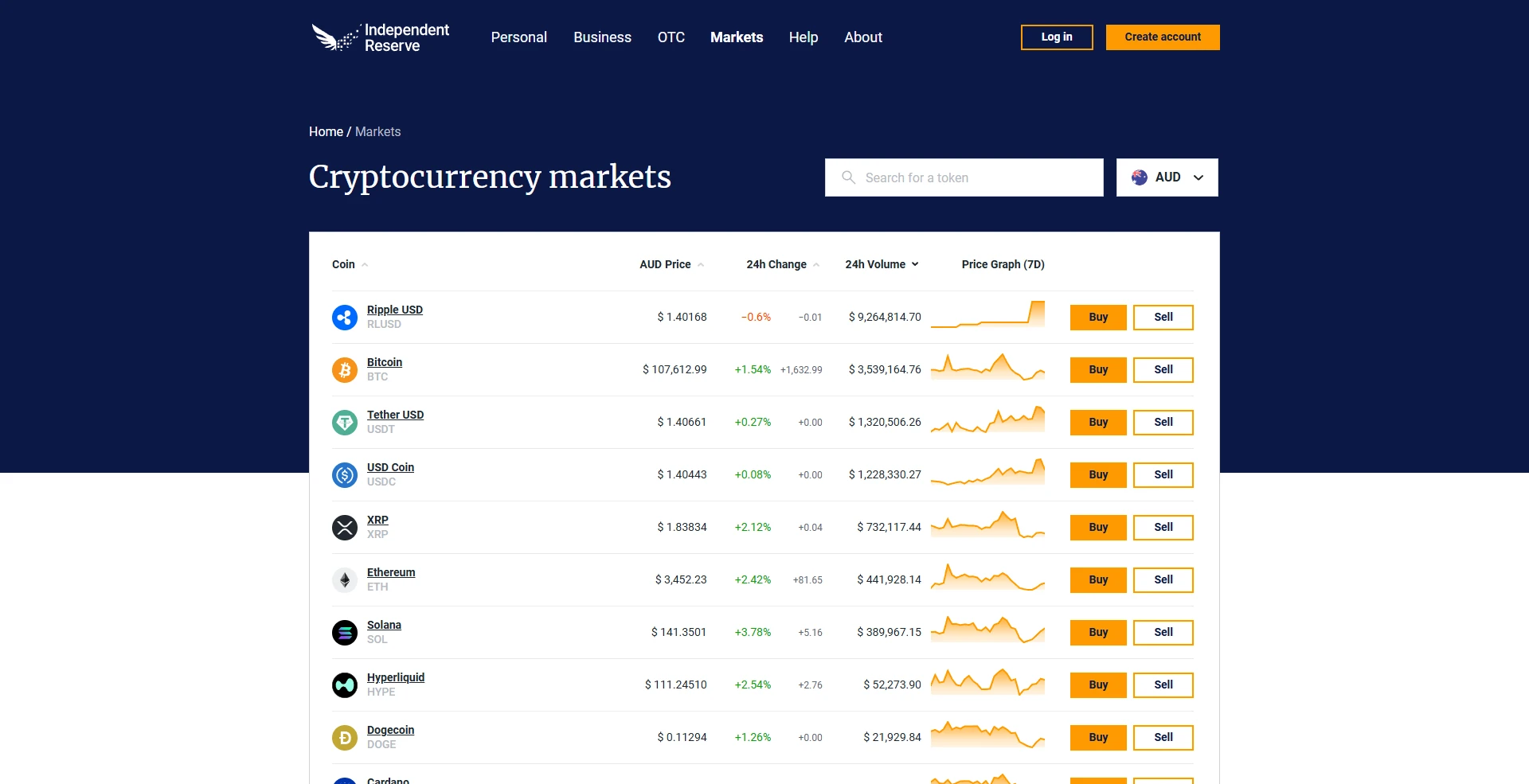1529x784 pixels.
Task: Sort table by 24h Change column
Action: pos(782,264)
